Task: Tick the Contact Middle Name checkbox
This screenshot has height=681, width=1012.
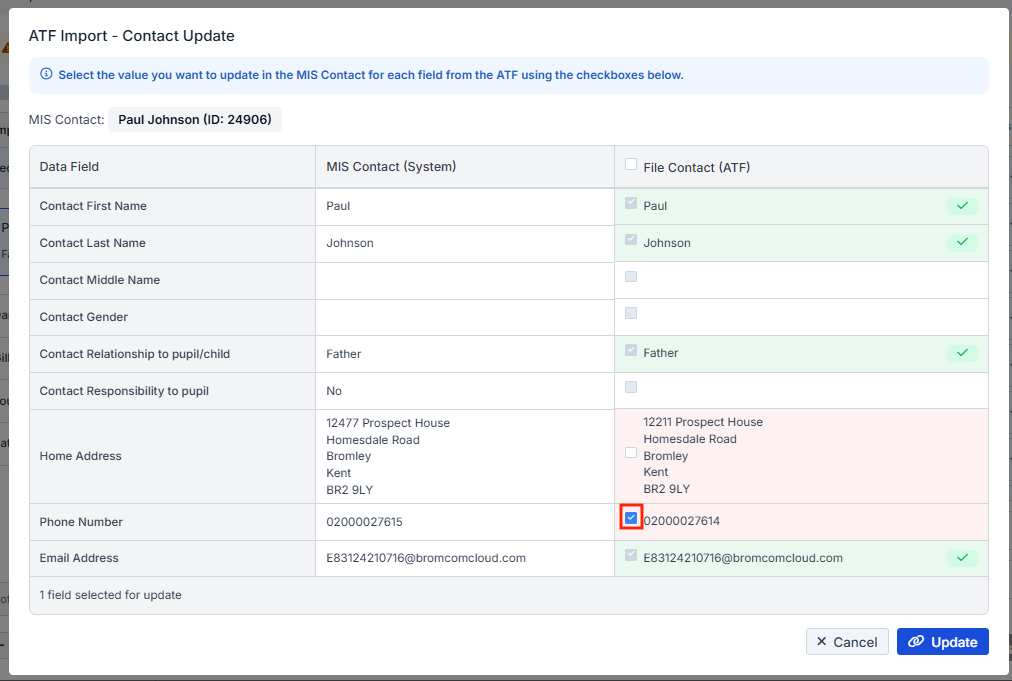Action: point(631,277)
